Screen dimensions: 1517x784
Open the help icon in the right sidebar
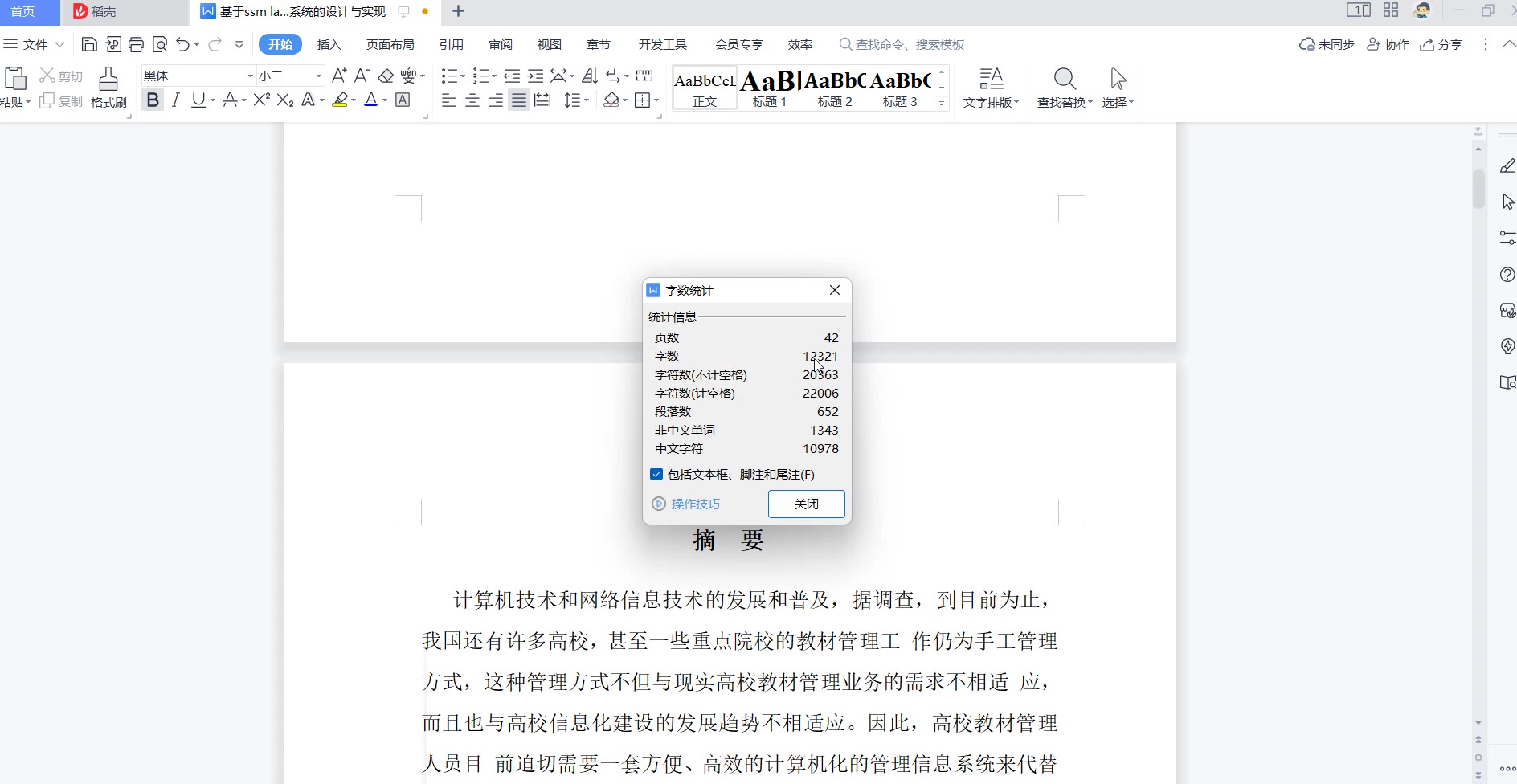1507,274
